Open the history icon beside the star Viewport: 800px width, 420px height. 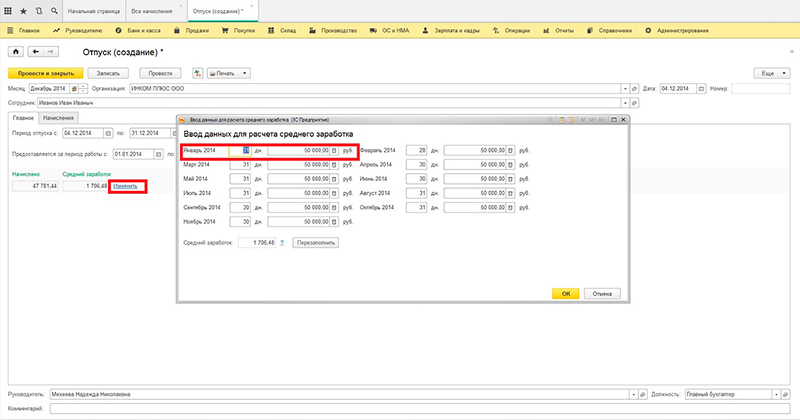pos(39,11)
